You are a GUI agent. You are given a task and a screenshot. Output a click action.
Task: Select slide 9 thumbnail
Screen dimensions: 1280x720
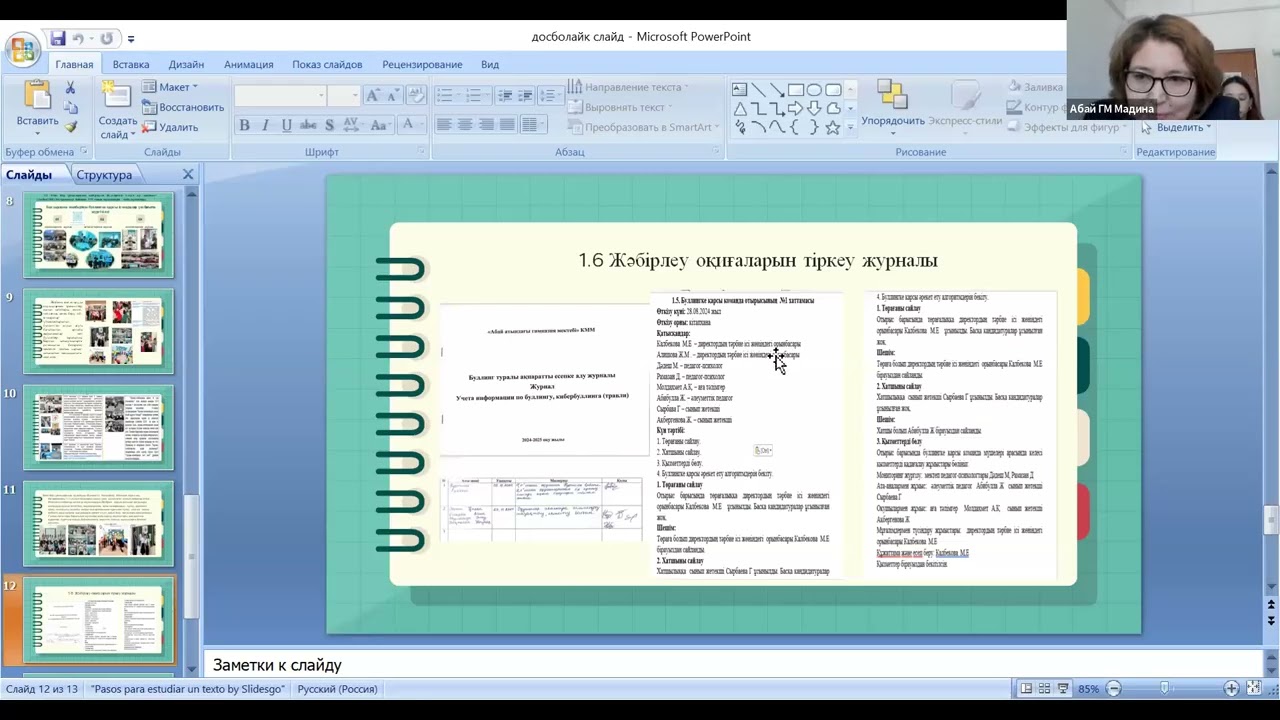pyautogui.click(x=98, y=331)
